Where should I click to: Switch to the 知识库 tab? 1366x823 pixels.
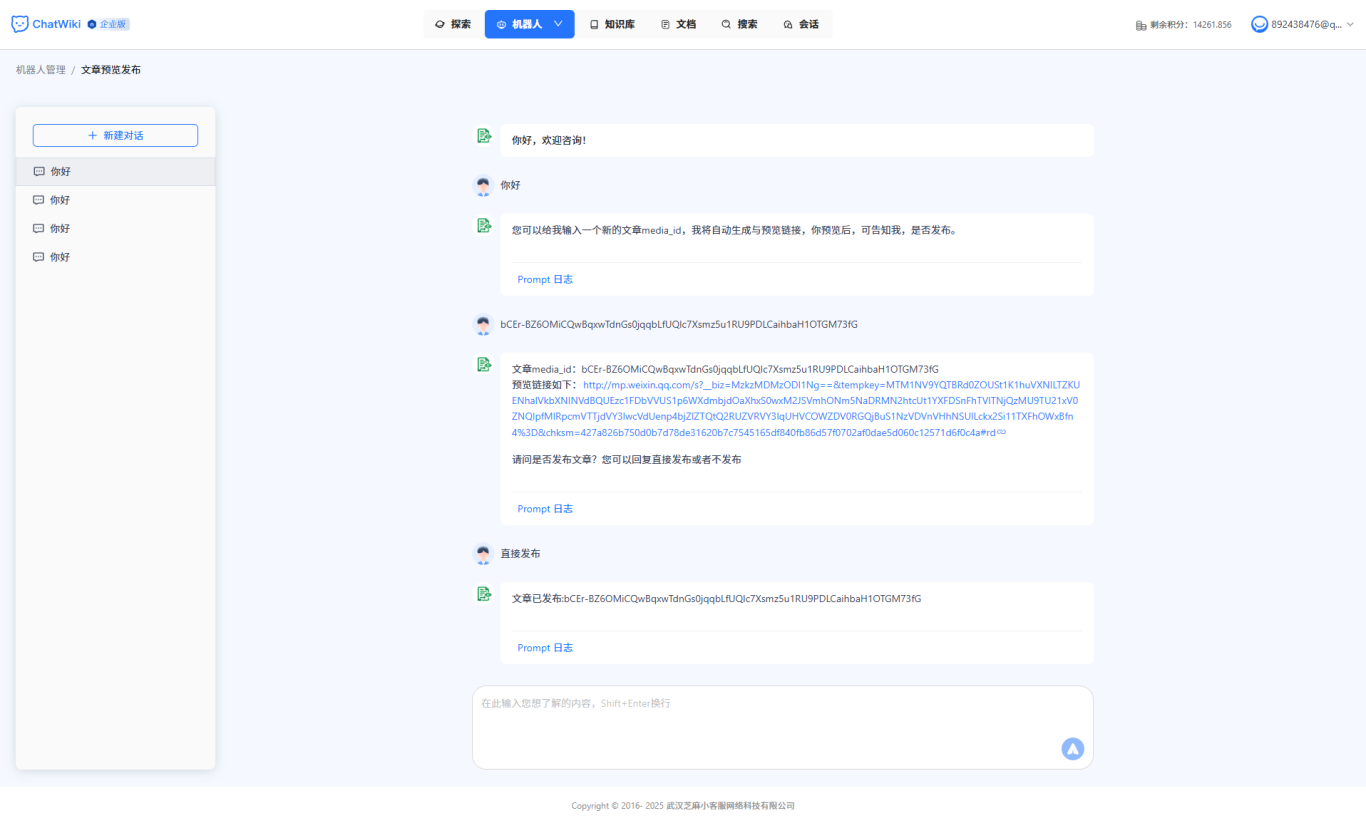tap(616, 23)
